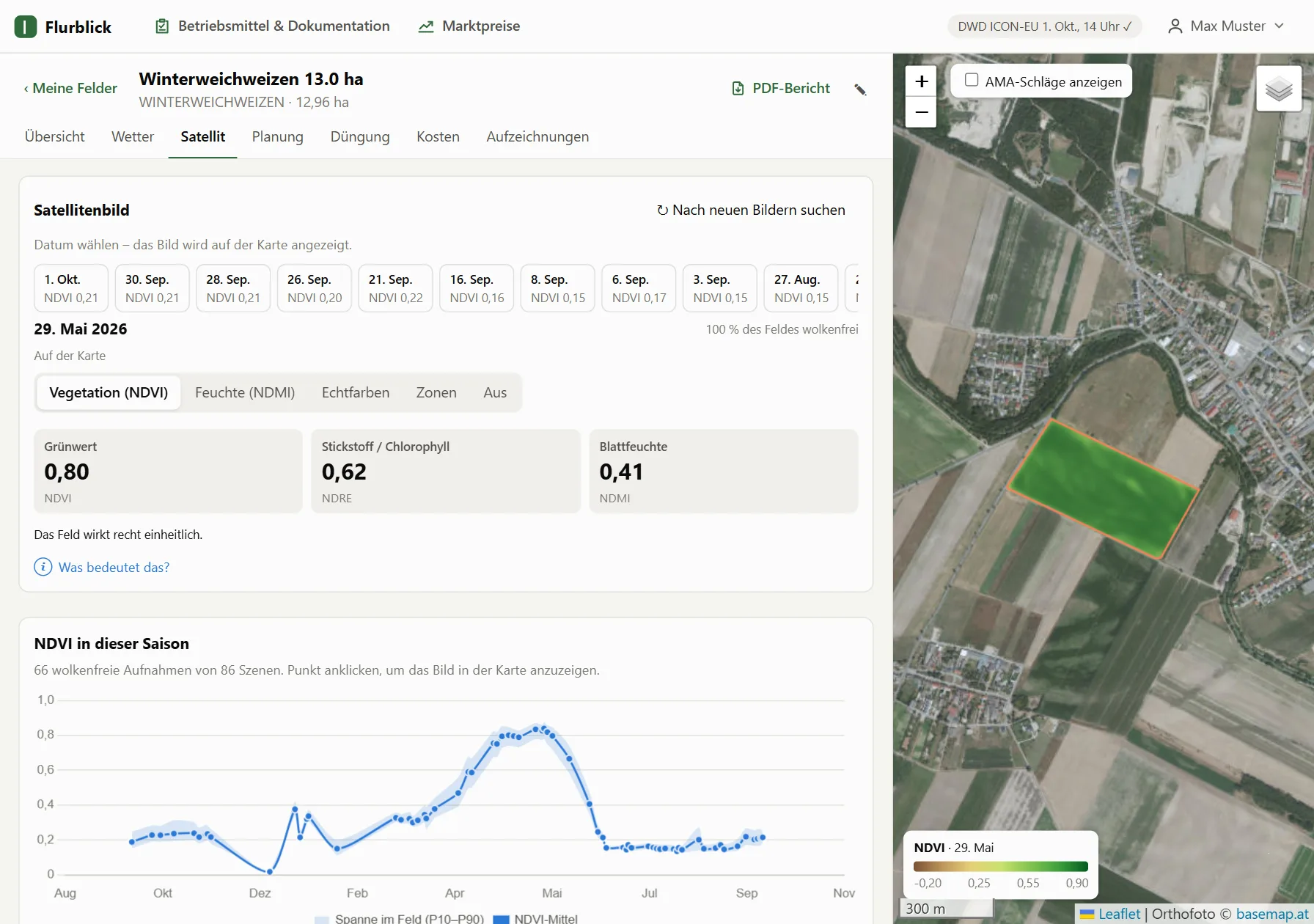Toggle NDVI-Mittel legend entry
The height and width of the screenshot is (924, 1314).
point(536,919)
